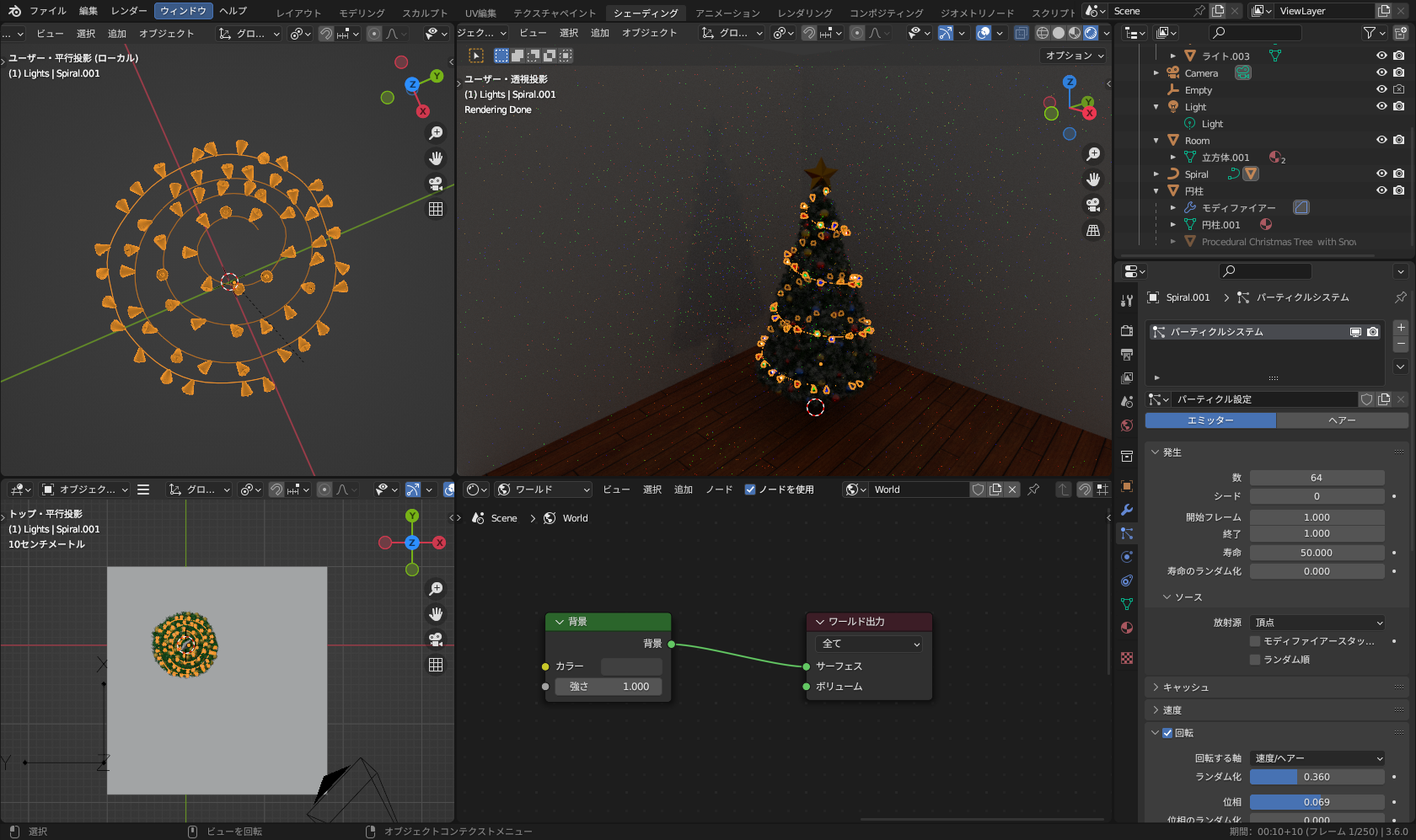Open the ノード menu in node editor
The width and height of the screenshot is (1416, 840).
(x=719, y=490)
